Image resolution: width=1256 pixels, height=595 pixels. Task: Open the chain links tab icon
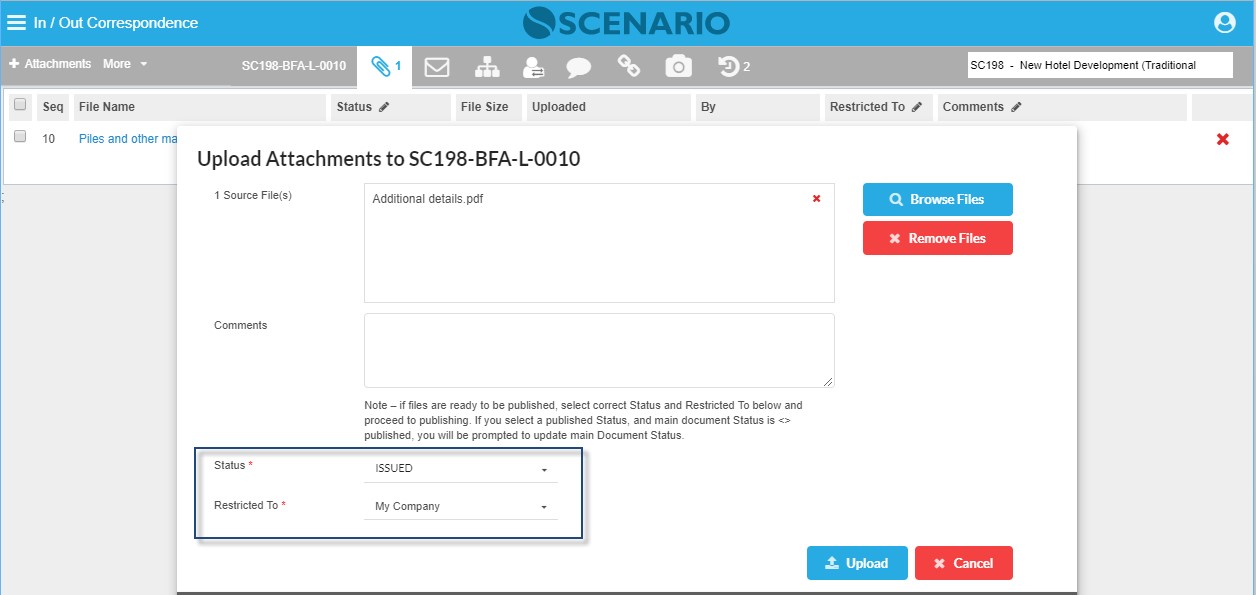point(628,66)
